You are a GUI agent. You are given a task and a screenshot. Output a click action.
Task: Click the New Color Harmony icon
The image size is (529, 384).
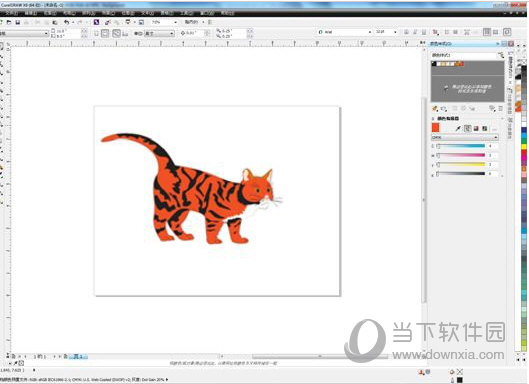pyautogui.click(x=444, y=109)
